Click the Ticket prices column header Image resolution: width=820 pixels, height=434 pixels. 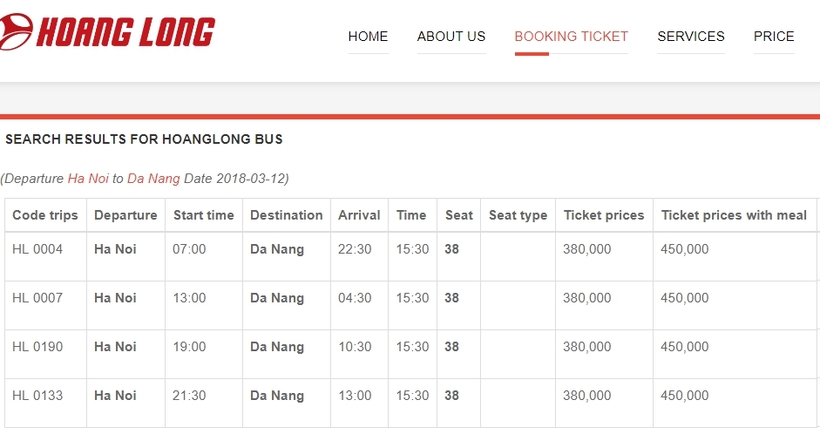pos(603,215)
